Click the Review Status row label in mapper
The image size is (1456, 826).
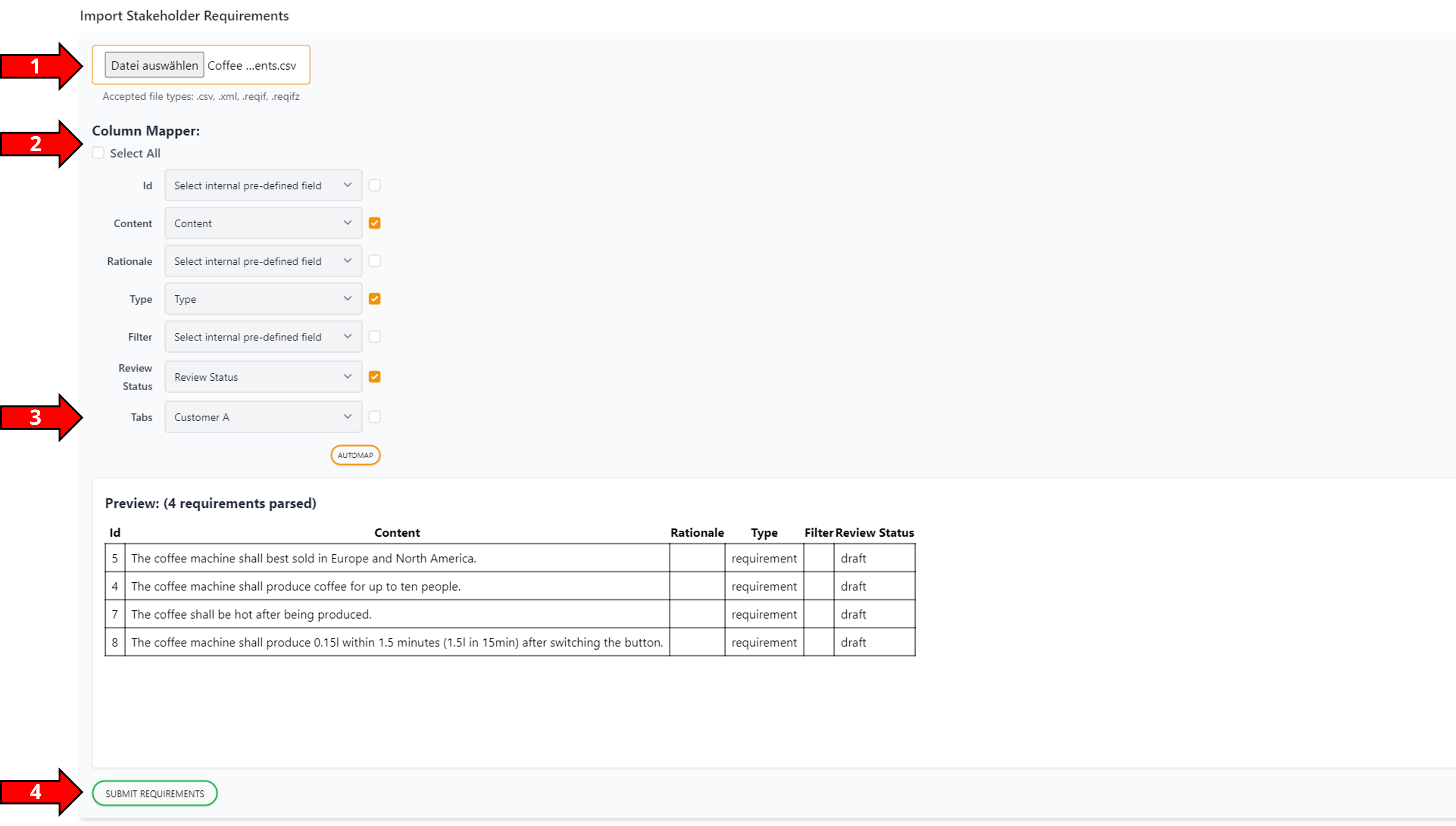[135, 377]
